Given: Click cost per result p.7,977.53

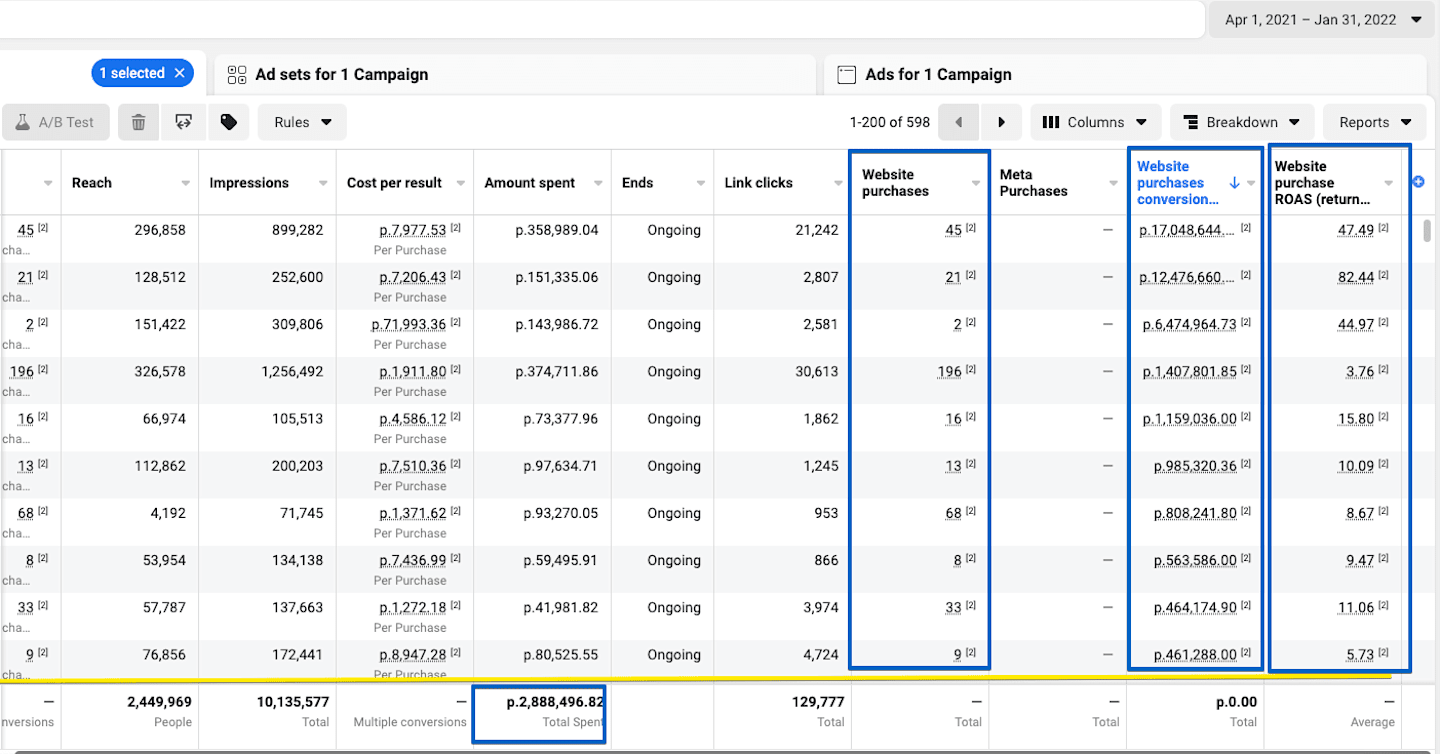Looking at the screenshot, I should (412, 231).
